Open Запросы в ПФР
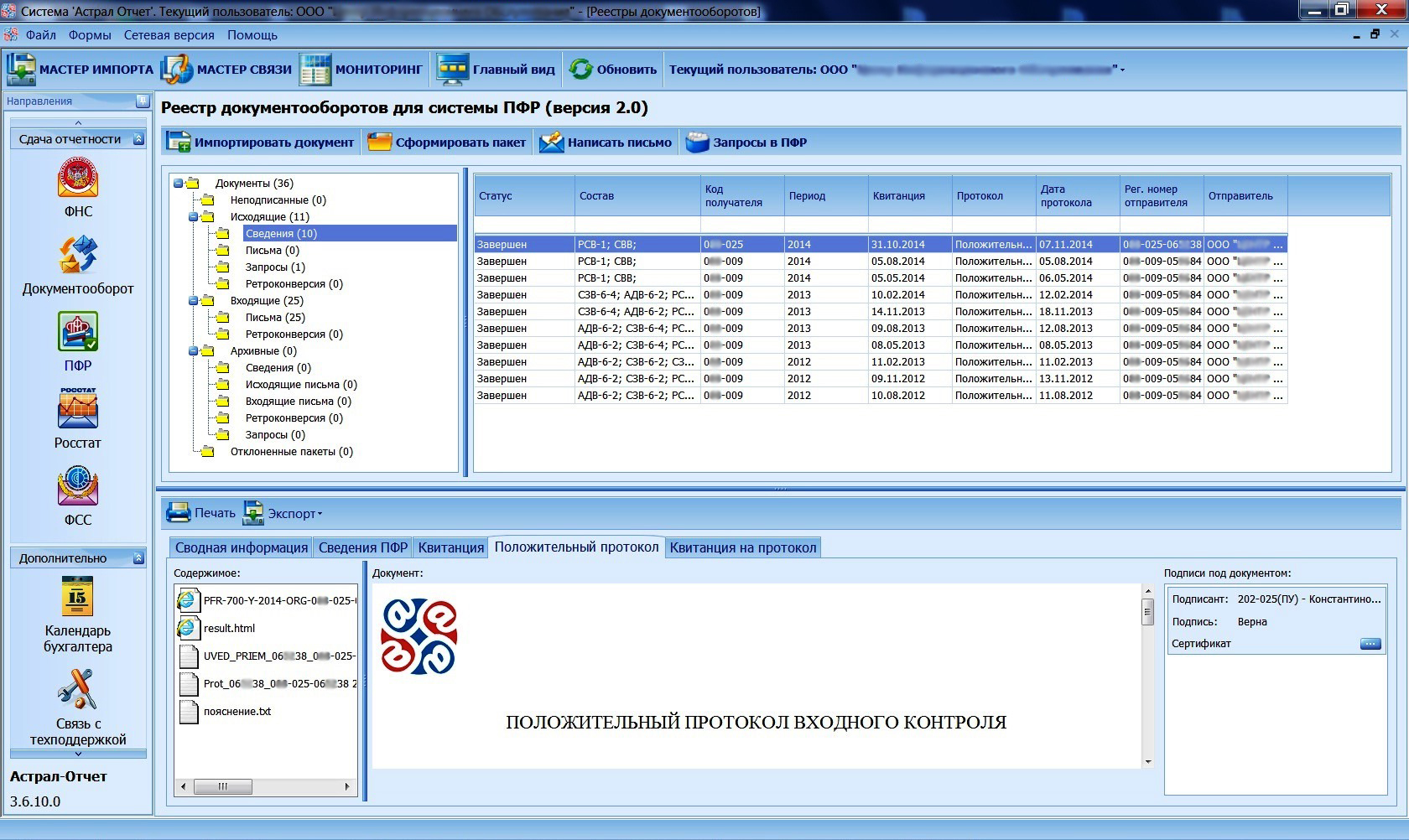 coord(746,143)
